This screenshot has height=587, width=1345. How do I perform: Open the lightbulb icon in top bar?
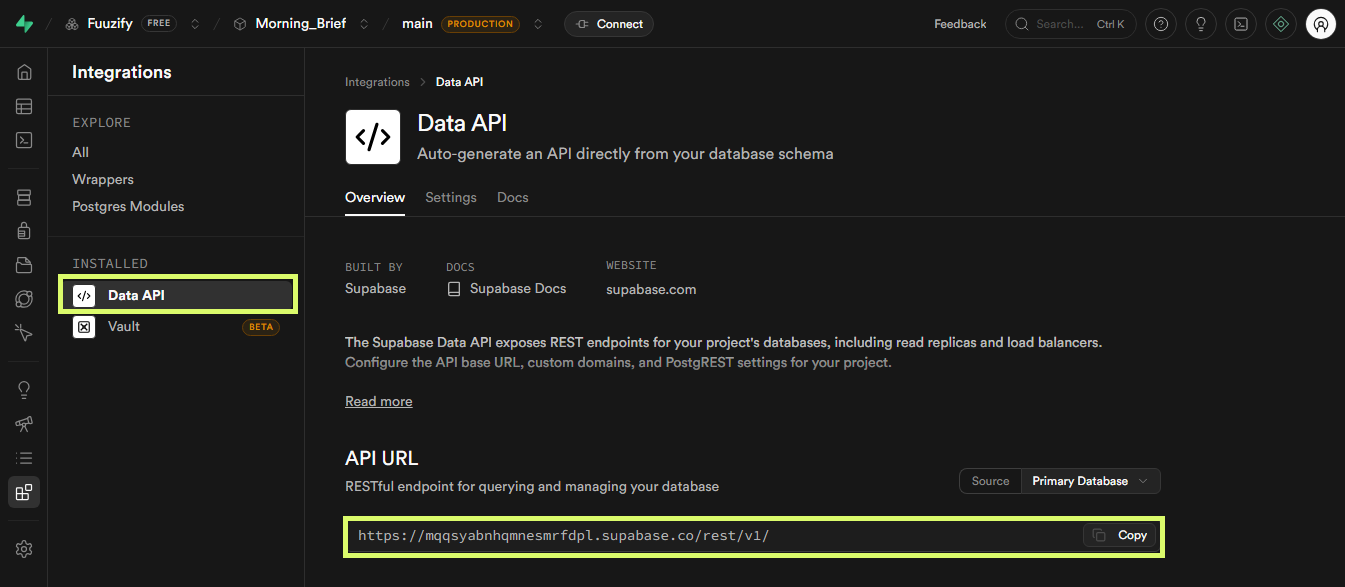click(1201, 24)
